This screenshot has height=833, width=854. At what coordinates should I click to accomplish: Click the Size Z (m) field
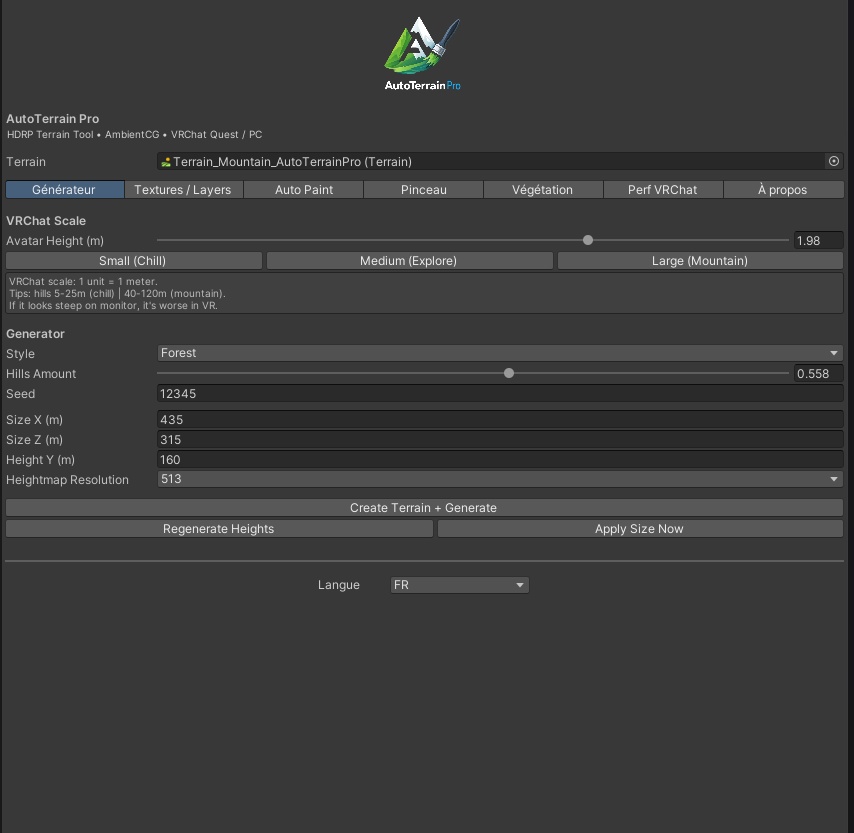pos(500,440)
